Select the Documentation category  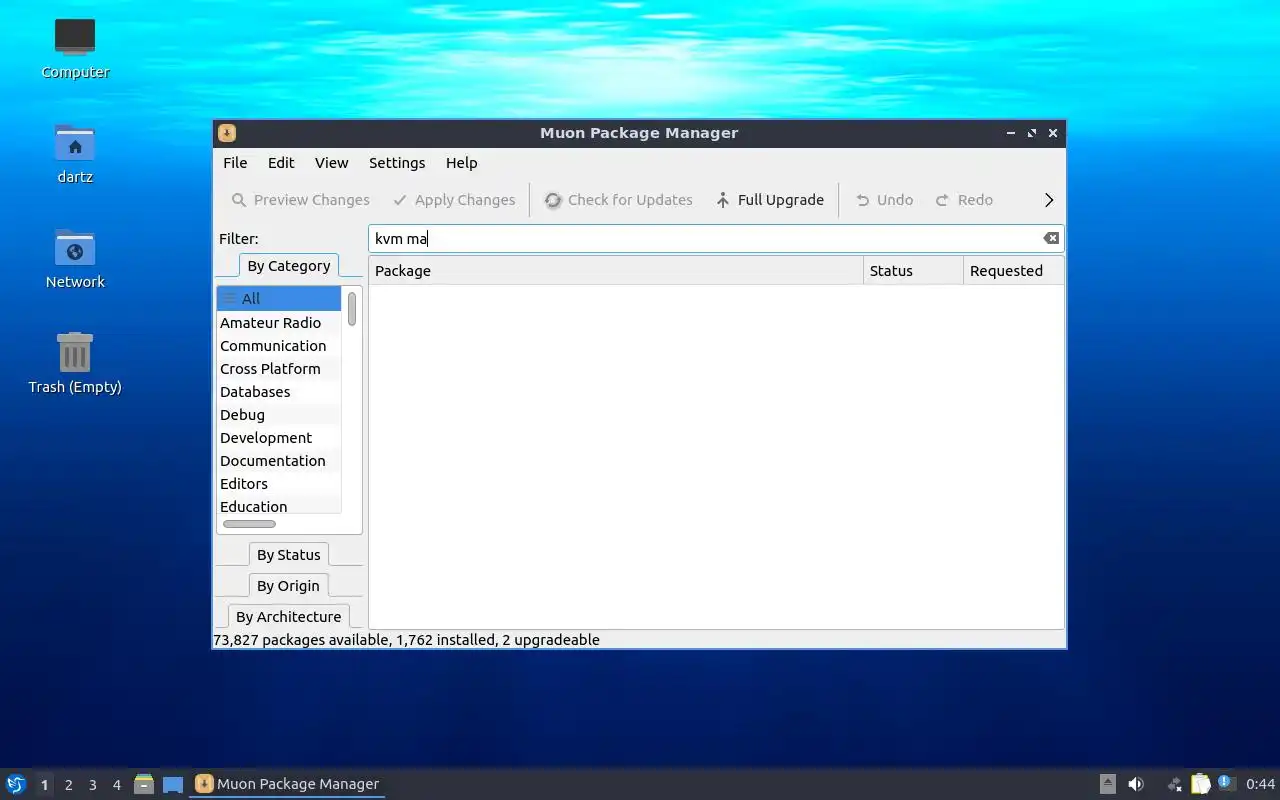pos(279,461)
